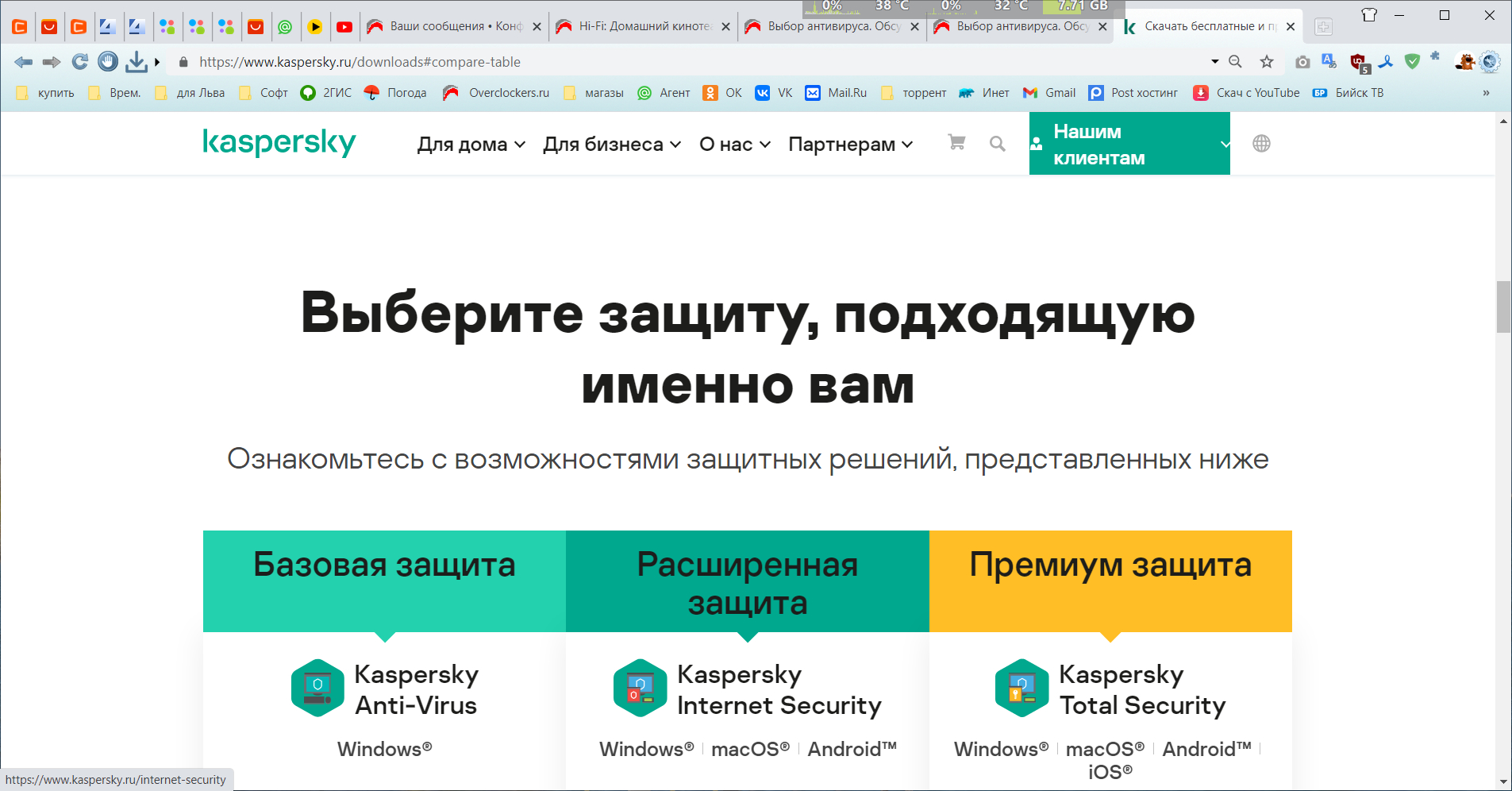Viewport: 1512px width, 791px height.
Task: Open the 'Post хостинг' bookmark
Action: point(1133,93)
